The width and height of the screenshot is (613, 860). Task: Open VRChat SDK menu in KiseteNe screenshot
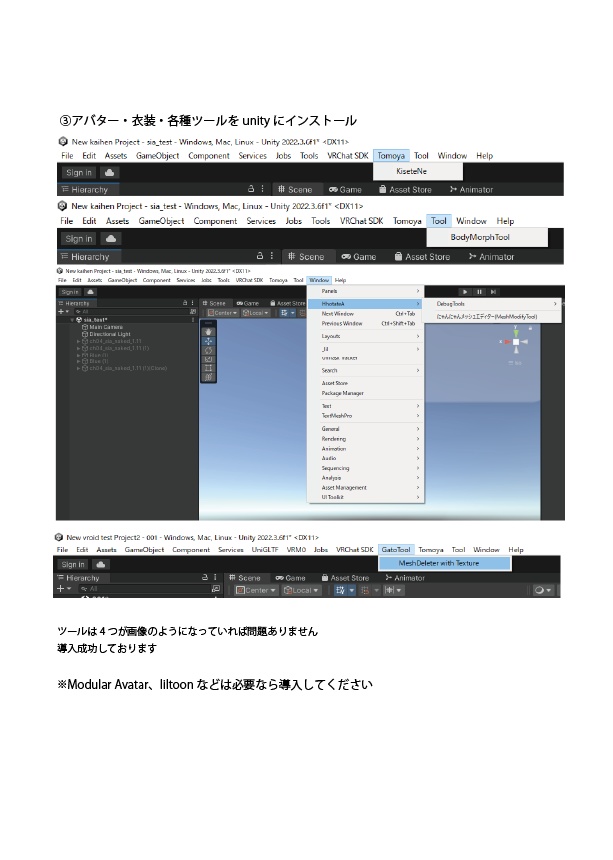point(348,156)
